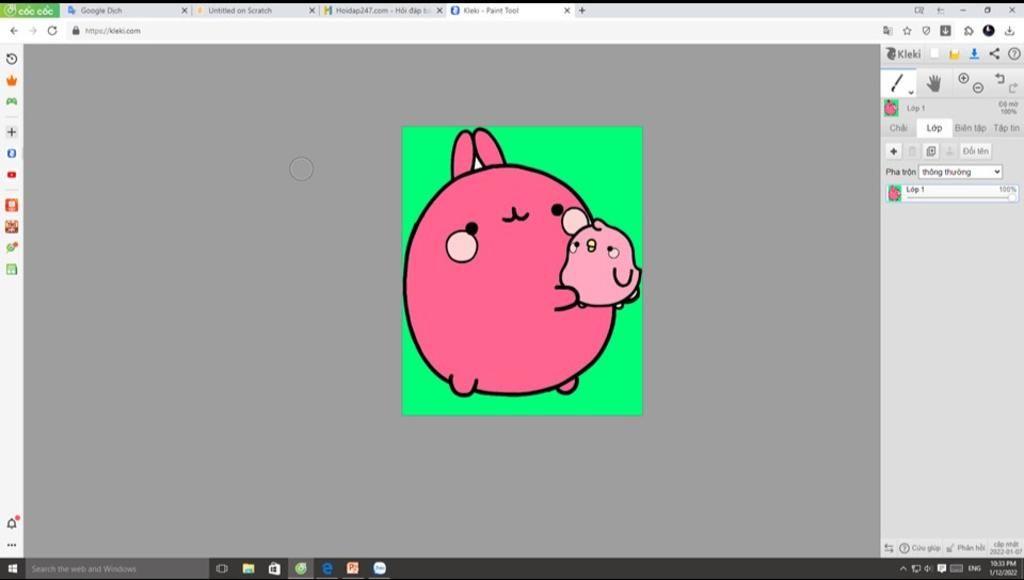Open File Explorer from taskbar
1024x580 pixels.
click(248, 569)
